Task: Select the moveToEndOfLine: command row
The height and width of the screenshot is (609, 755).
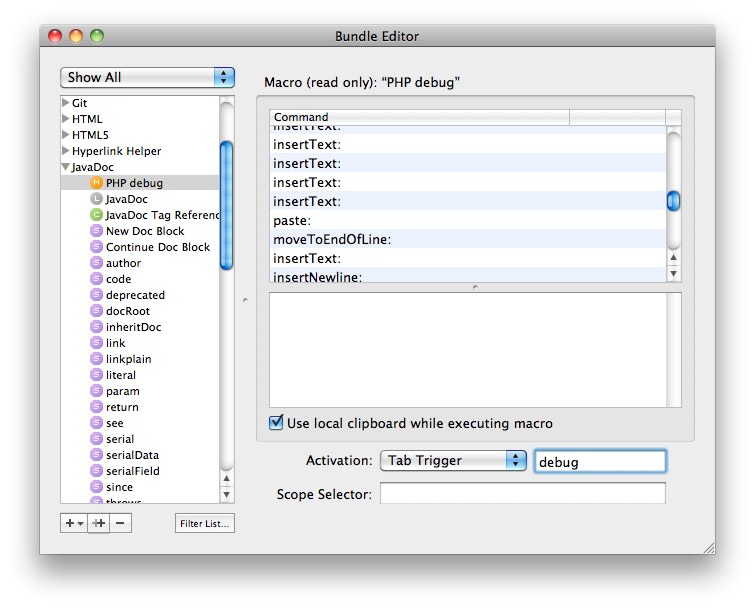Action: click(x=468, y=239)
